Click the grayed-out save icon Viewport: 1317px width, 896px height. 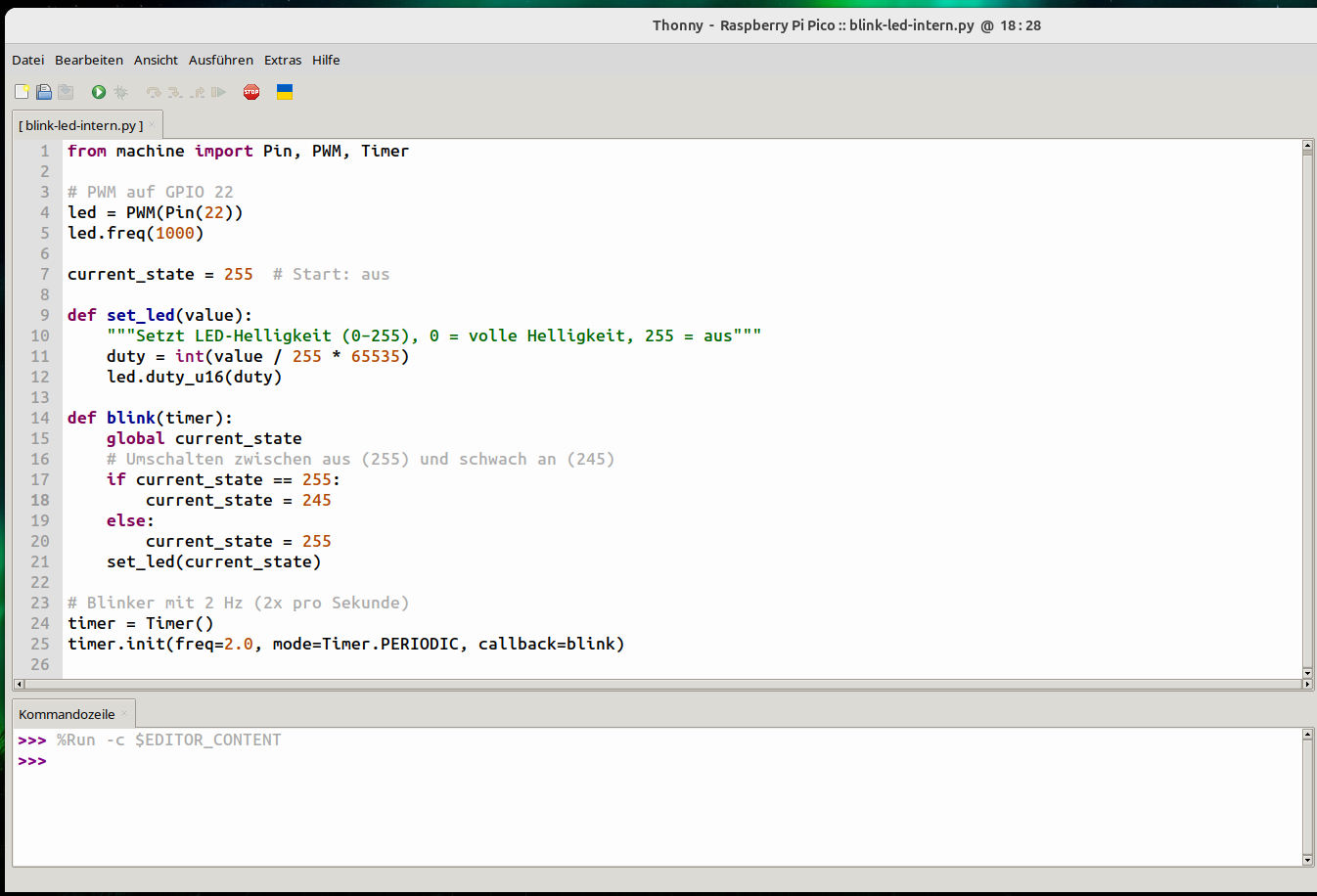[66, 92]
